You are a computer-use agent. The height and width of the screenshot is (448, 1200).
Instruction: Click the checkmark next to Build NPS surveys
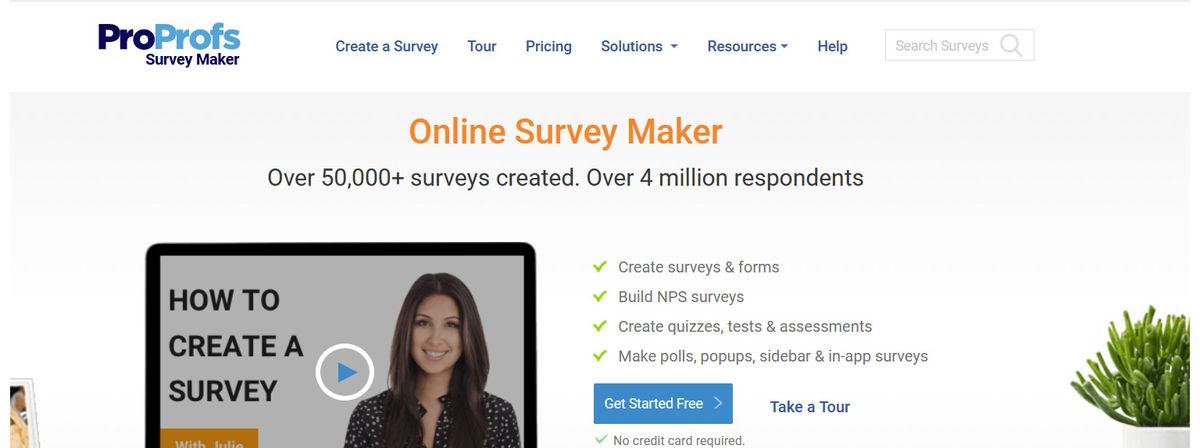600,297
